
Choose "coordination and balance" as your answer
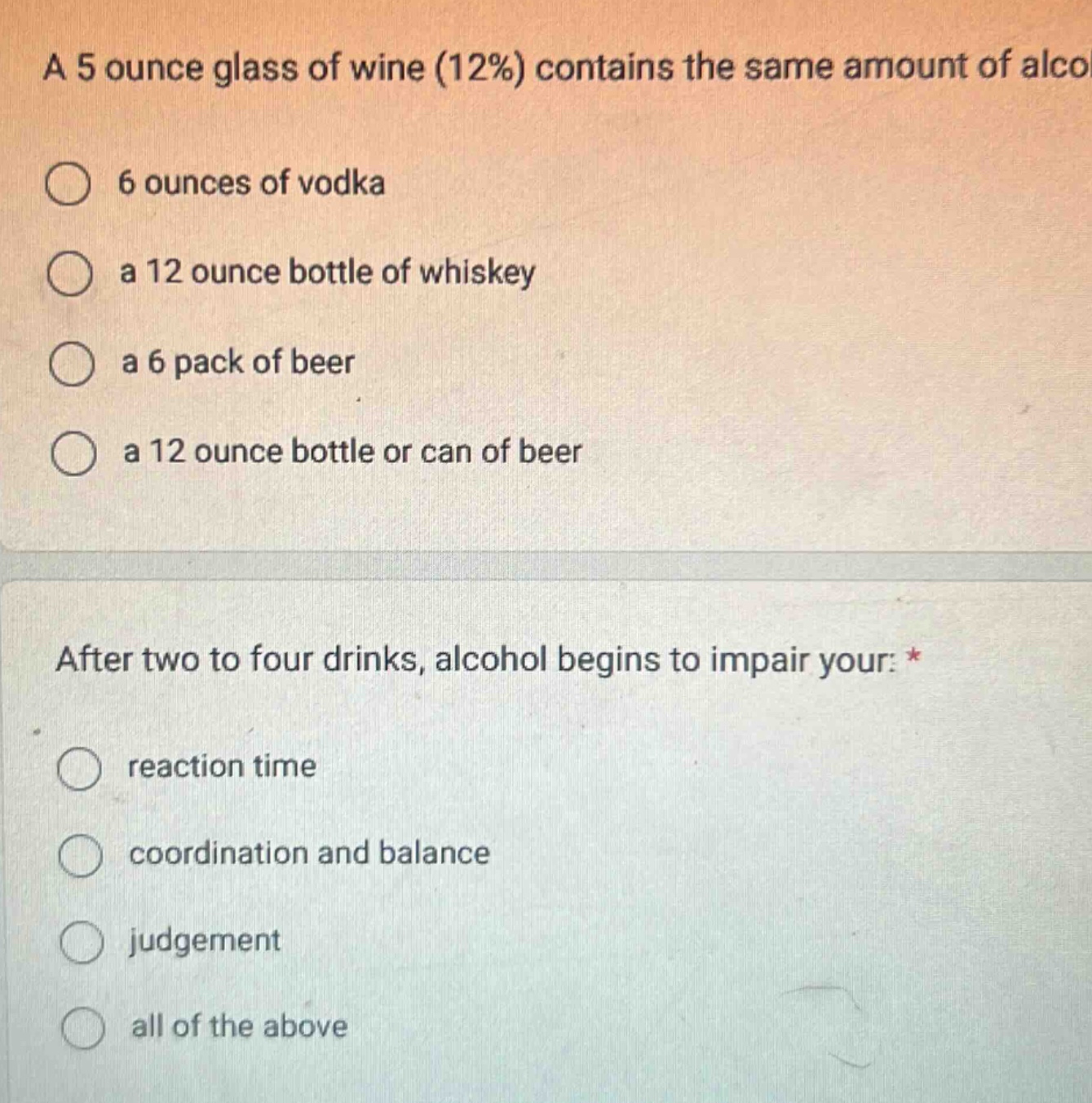tap(82, 854)
